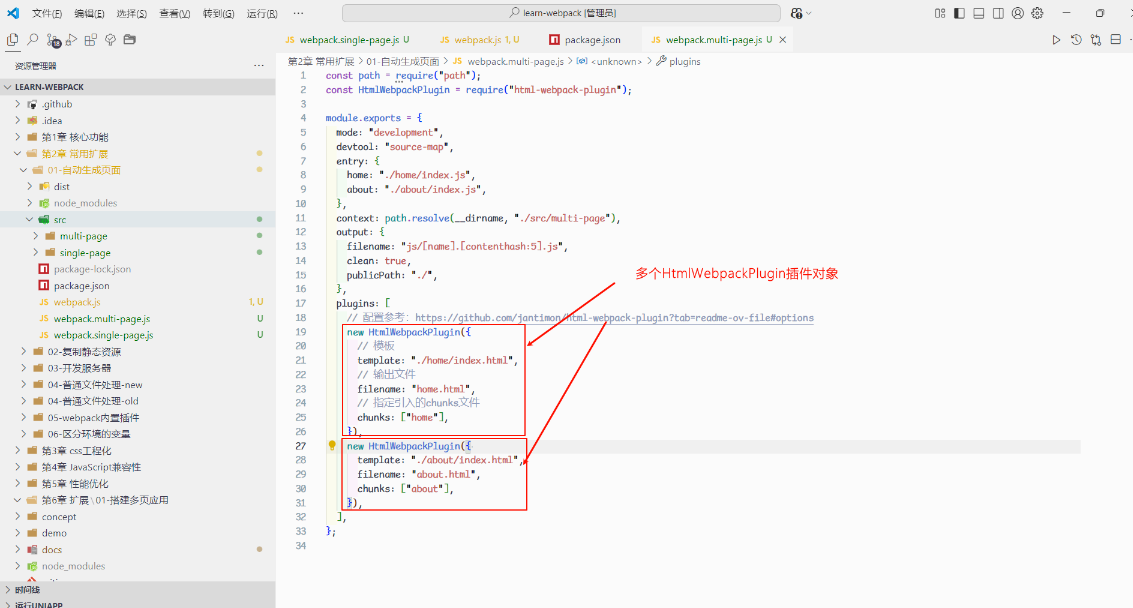
Task: Split the editor with the split icon
Action: (1116, 40)
